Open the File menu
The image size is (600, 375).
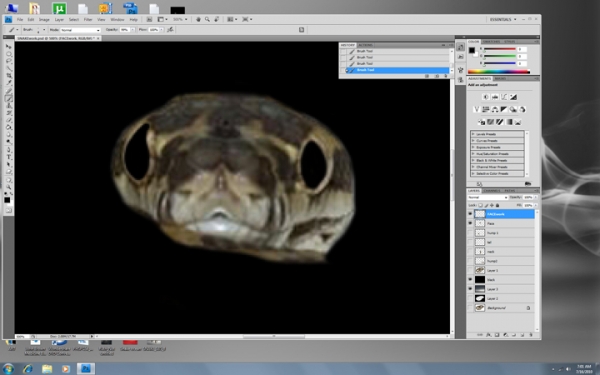point(20,19)
